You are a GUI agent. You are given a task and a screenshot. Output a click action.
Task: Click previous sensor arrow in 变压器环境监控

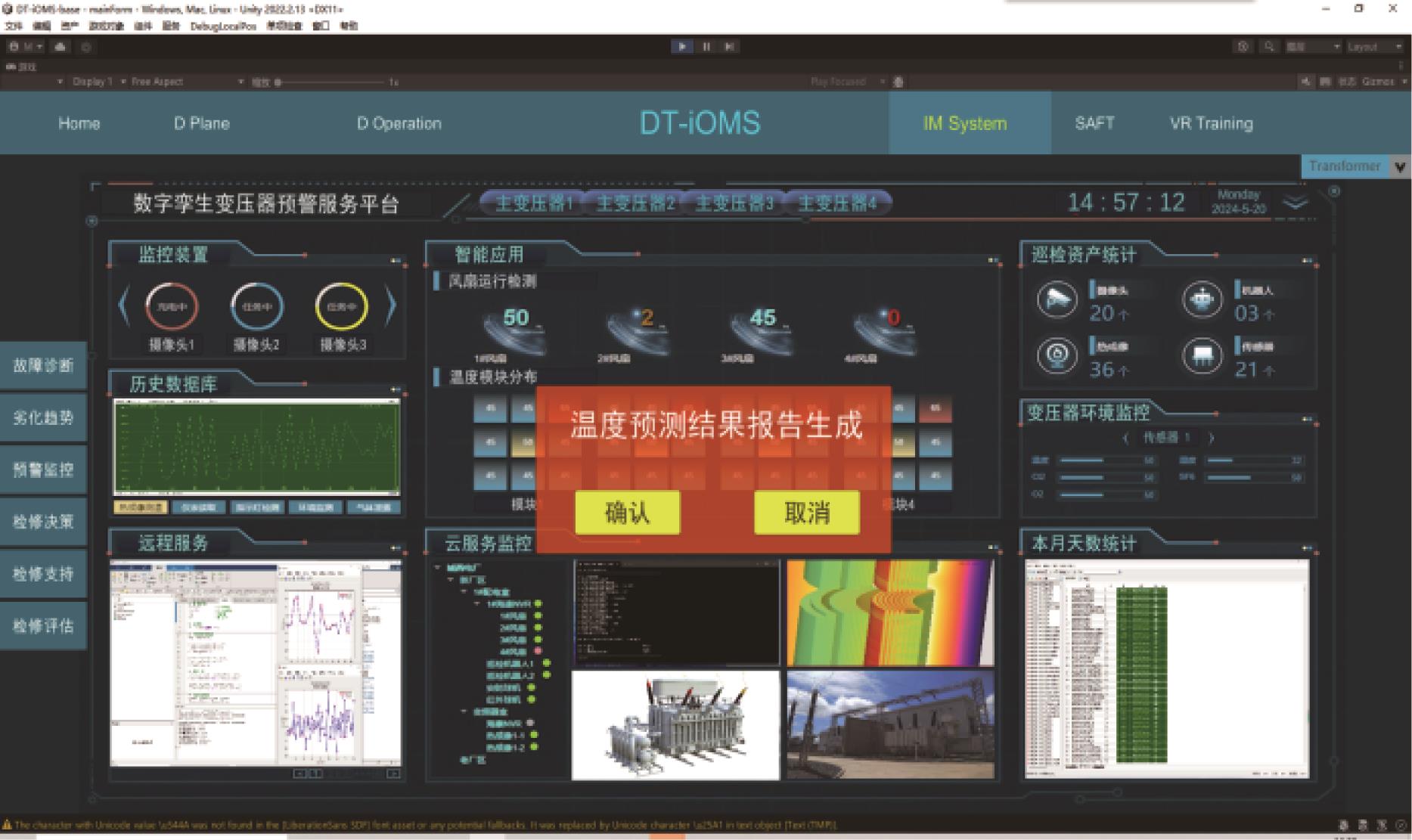click(1126, 438)
